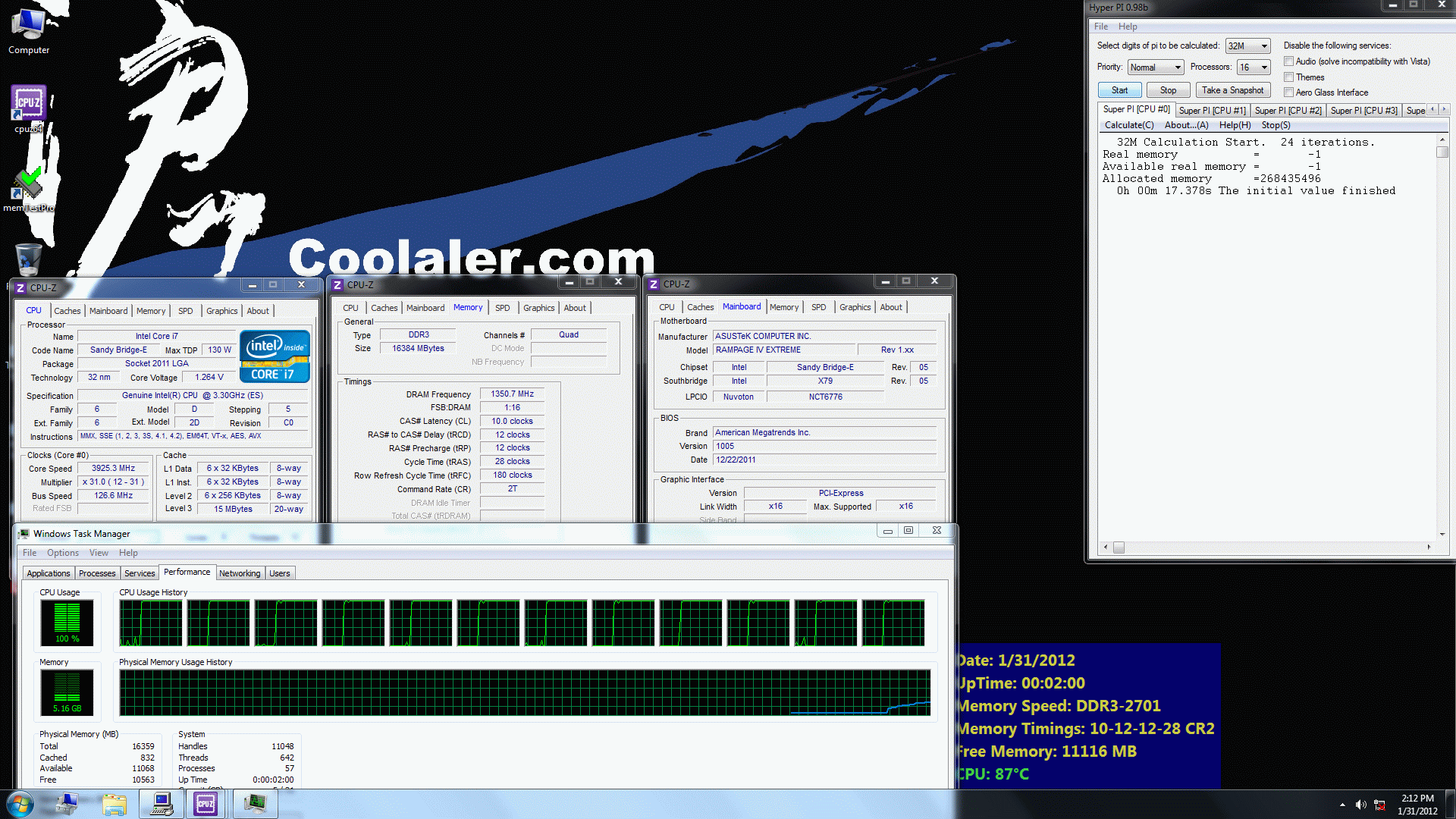This screenshot has height=819, width=1456.
Task: Open the cpuz64 desktop shortcut
Action: point(29,108)
